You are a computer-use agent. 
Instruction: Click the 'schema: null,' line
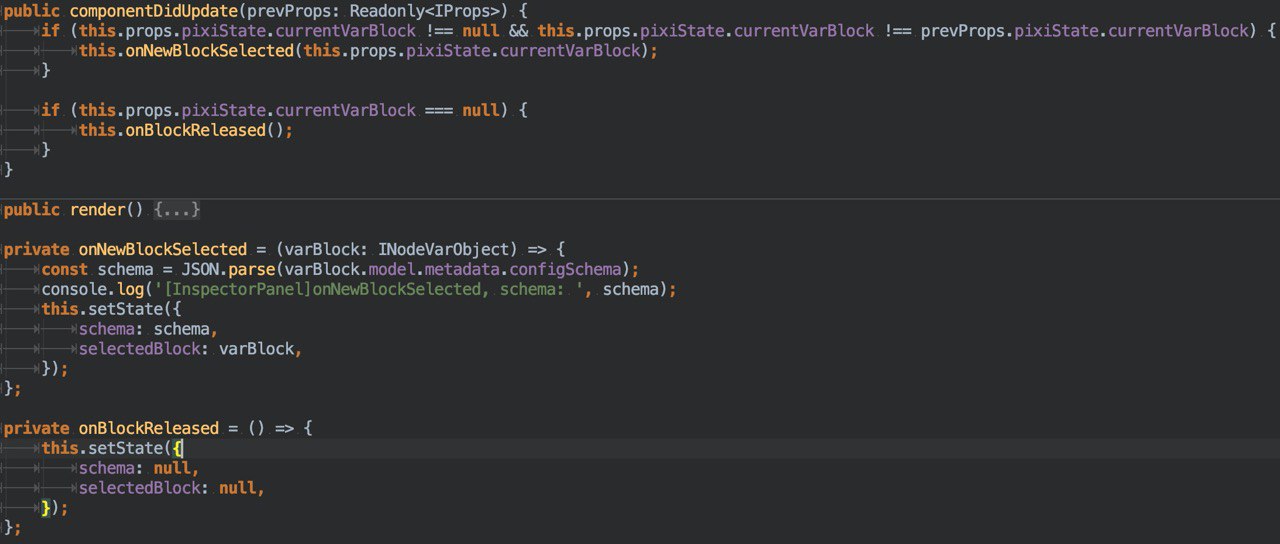click(139, 468)
